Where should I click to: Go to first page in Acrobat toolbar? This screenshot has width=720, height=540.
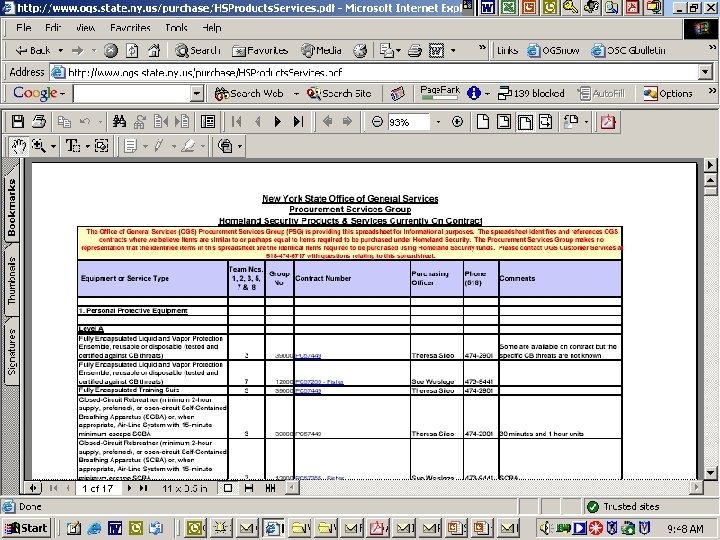click(x=237, y=122)
